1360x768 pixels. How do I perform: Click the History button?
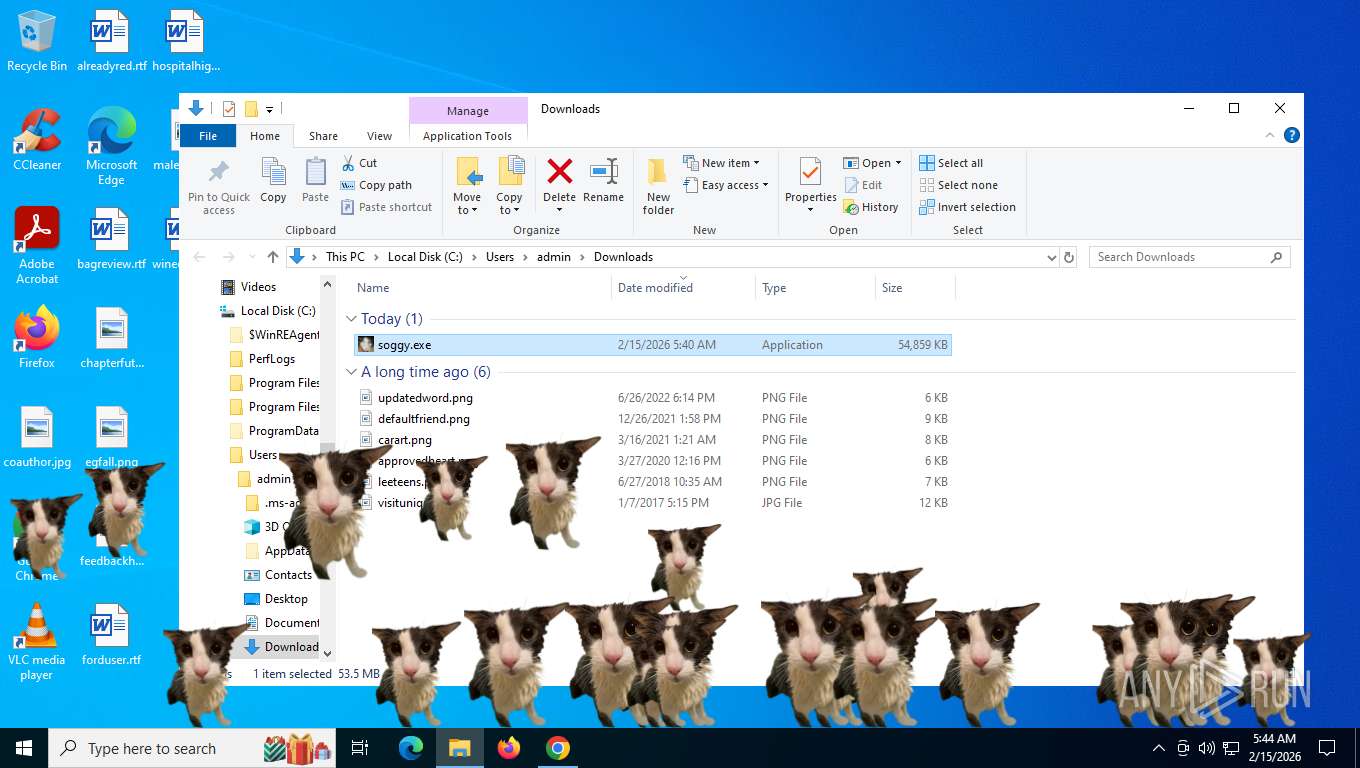(871, 207)
